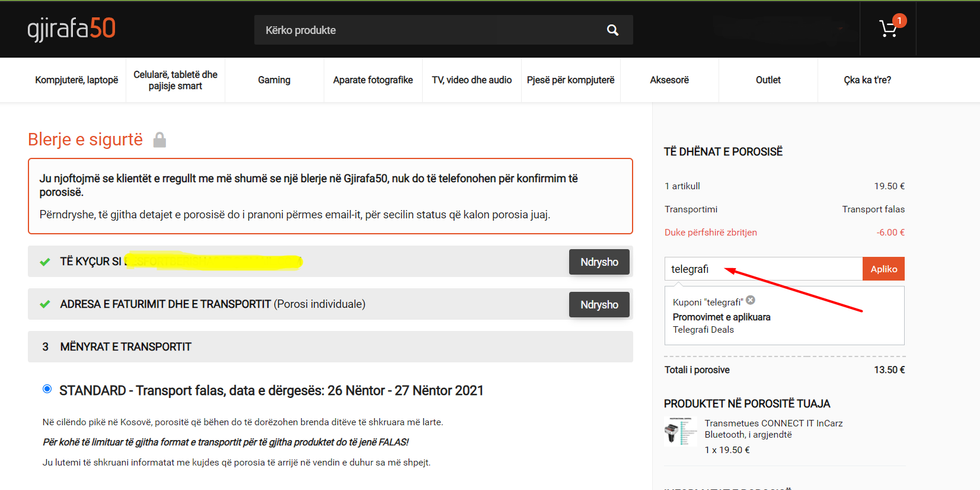
Task: Remove the telegrafi coupon with x icon
Action: point(750,300)
